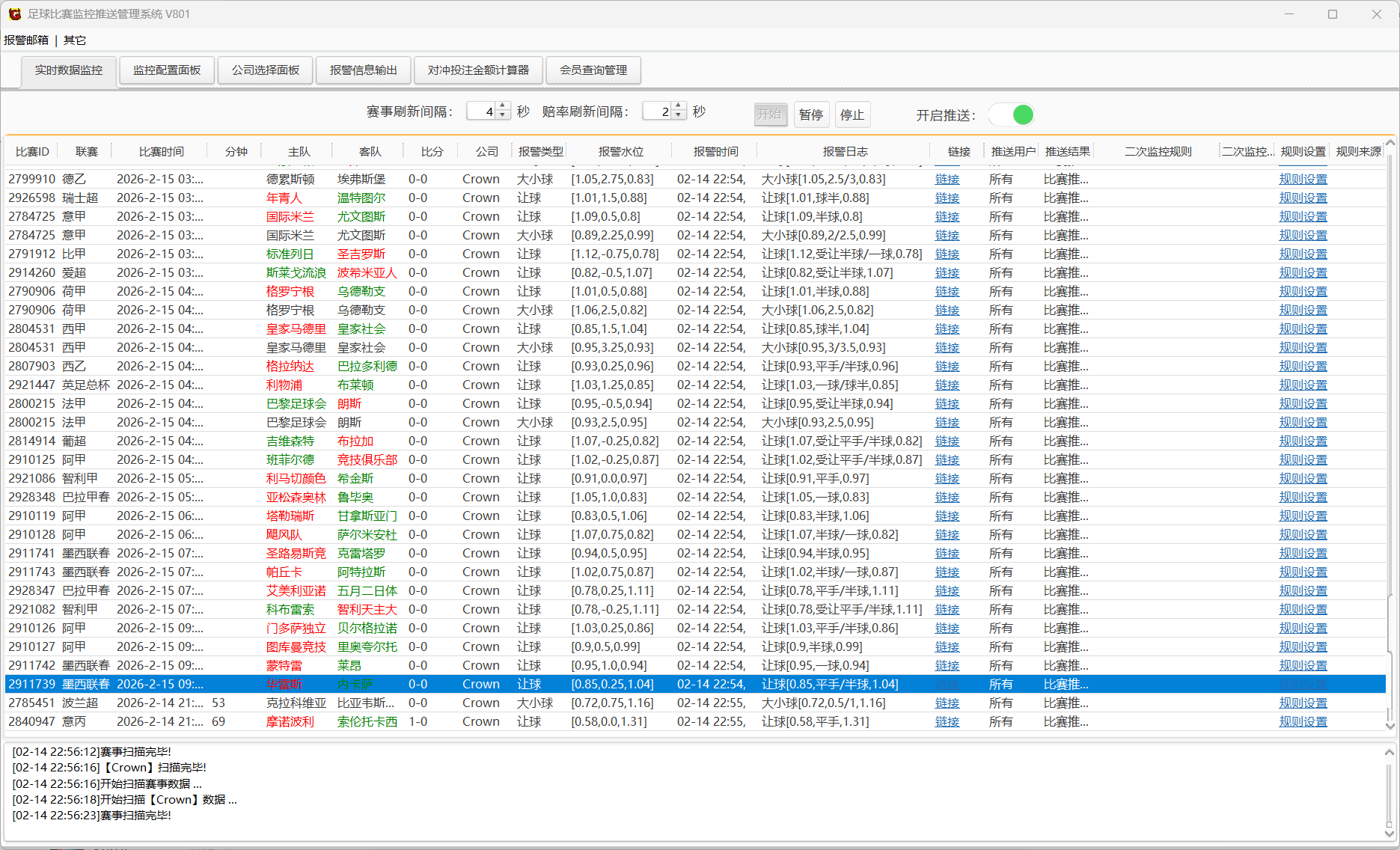Open 链接 for match 2799910 德累斯顿
Viewport: 1400px width, 850px height.
[947, 180]
